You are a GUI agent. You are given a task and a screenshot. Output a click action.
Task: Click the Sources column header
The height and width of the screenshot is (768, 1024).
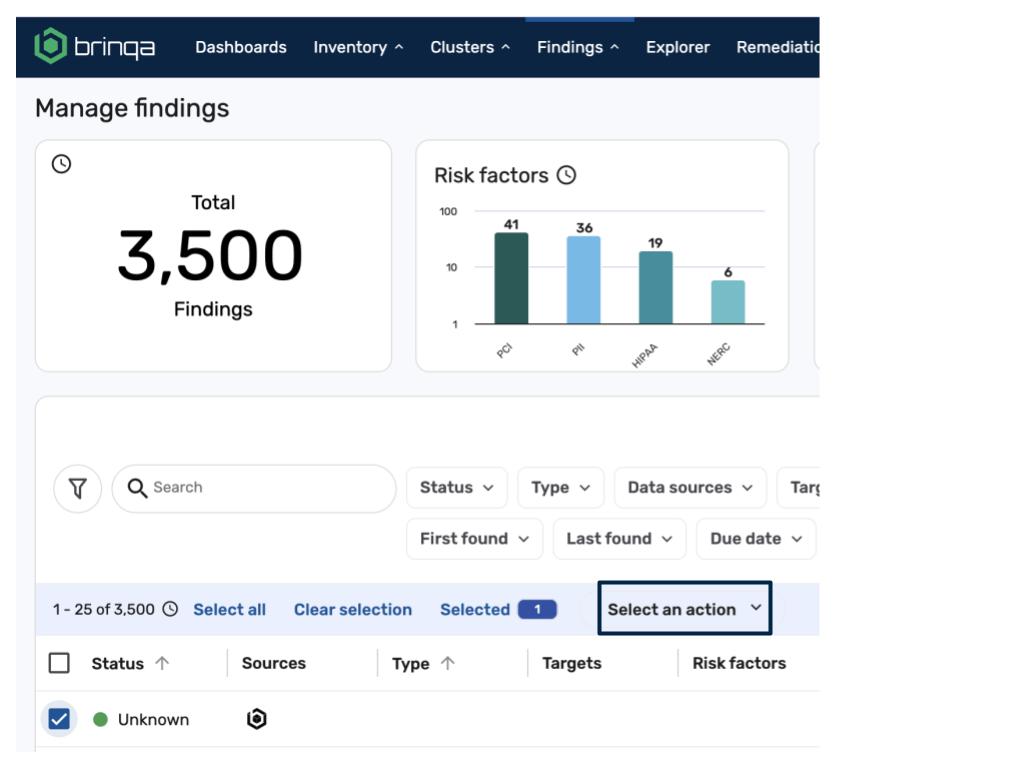tap(274, 663)
